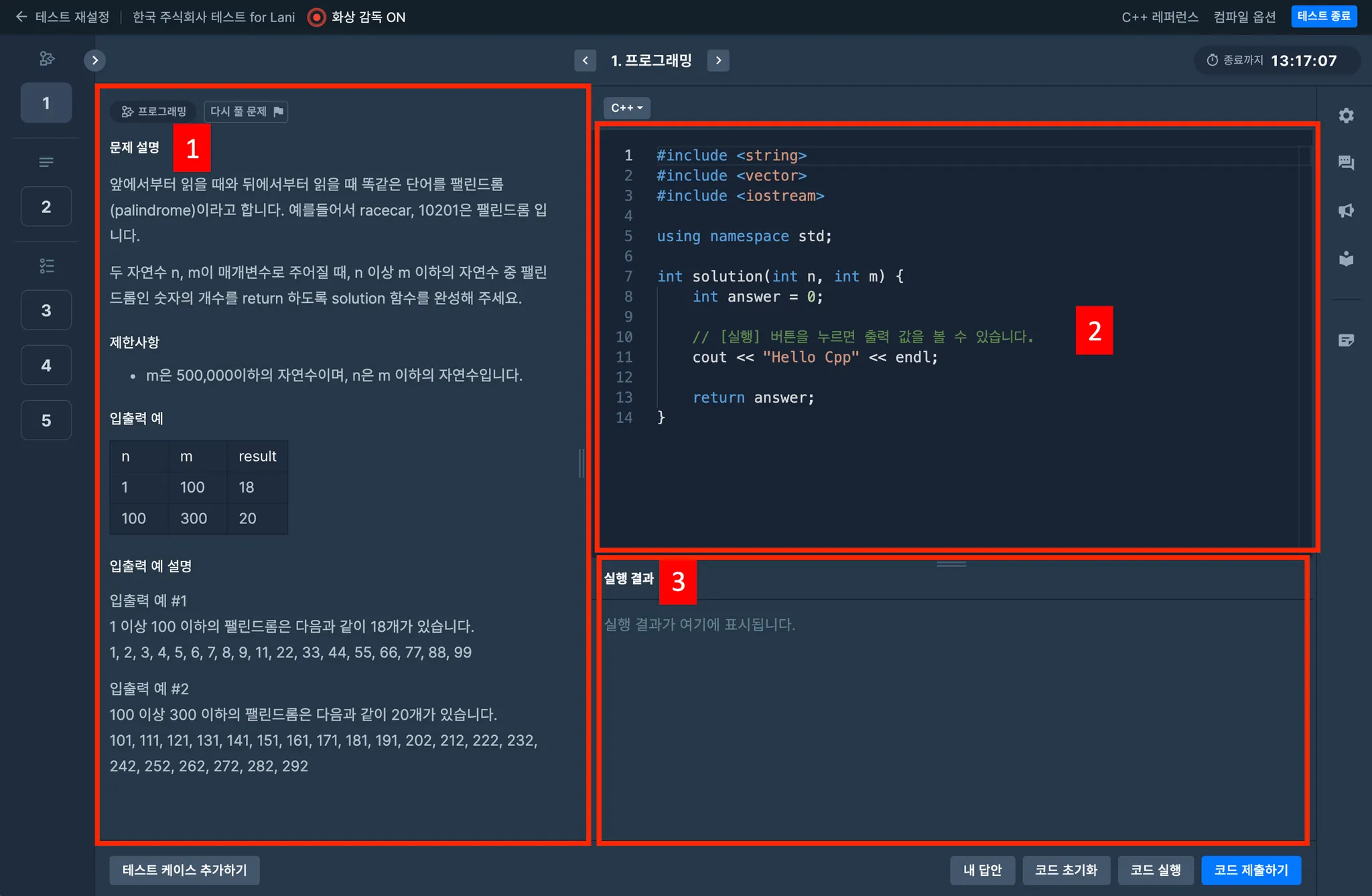Open 컴파일 옵션 in top bar
Image resolution: width=1372 pixels, height=896 pixels.
pyautogui.click(x=1244, y=17)
